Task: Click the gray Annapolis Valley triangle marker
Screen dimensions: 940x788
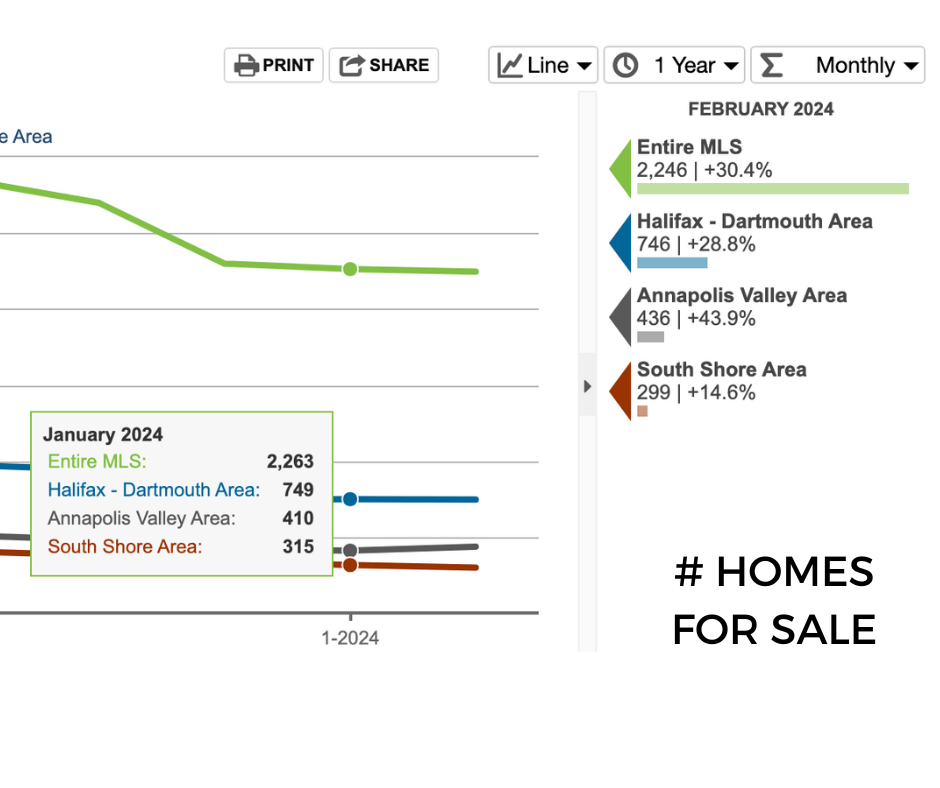Action: coord(621,317)
